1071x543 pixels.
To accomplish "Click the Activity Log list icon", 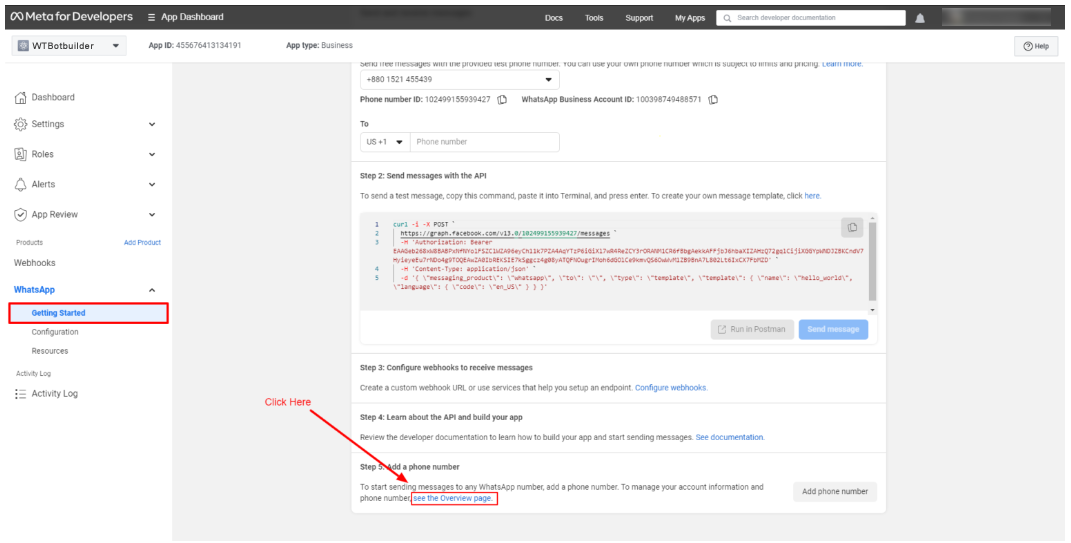I will pyautogui.click(x=20, y=394).
